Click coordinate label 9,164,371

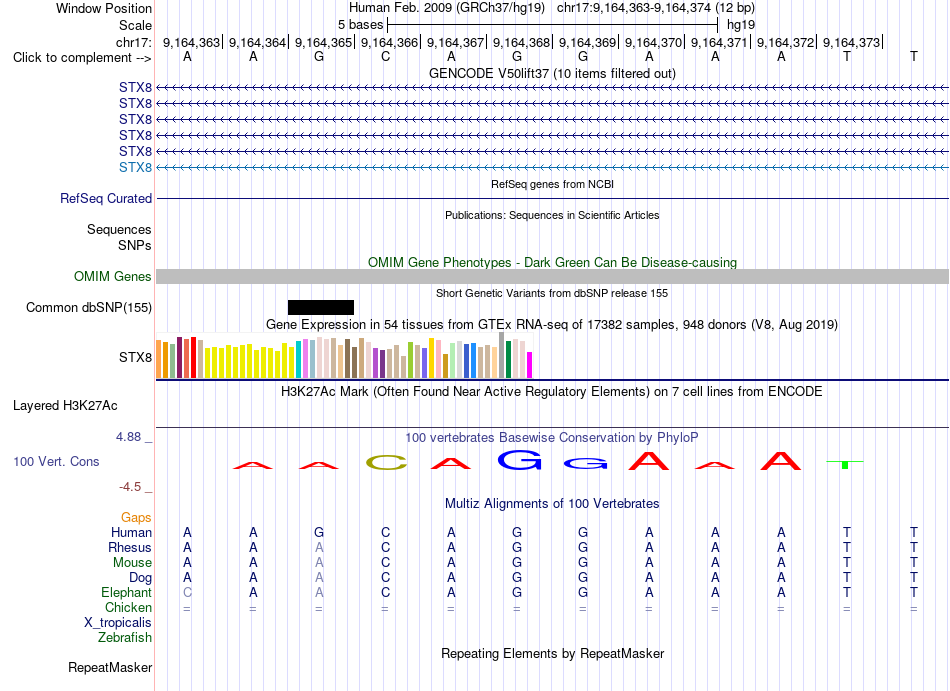[719, 42]
